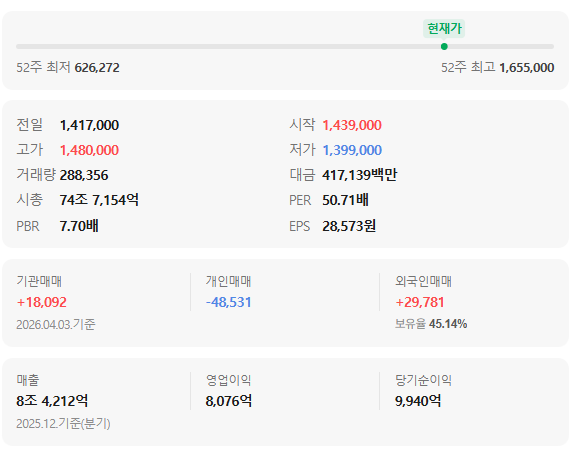
Task: Click the 매출 label
Action: 28,380
